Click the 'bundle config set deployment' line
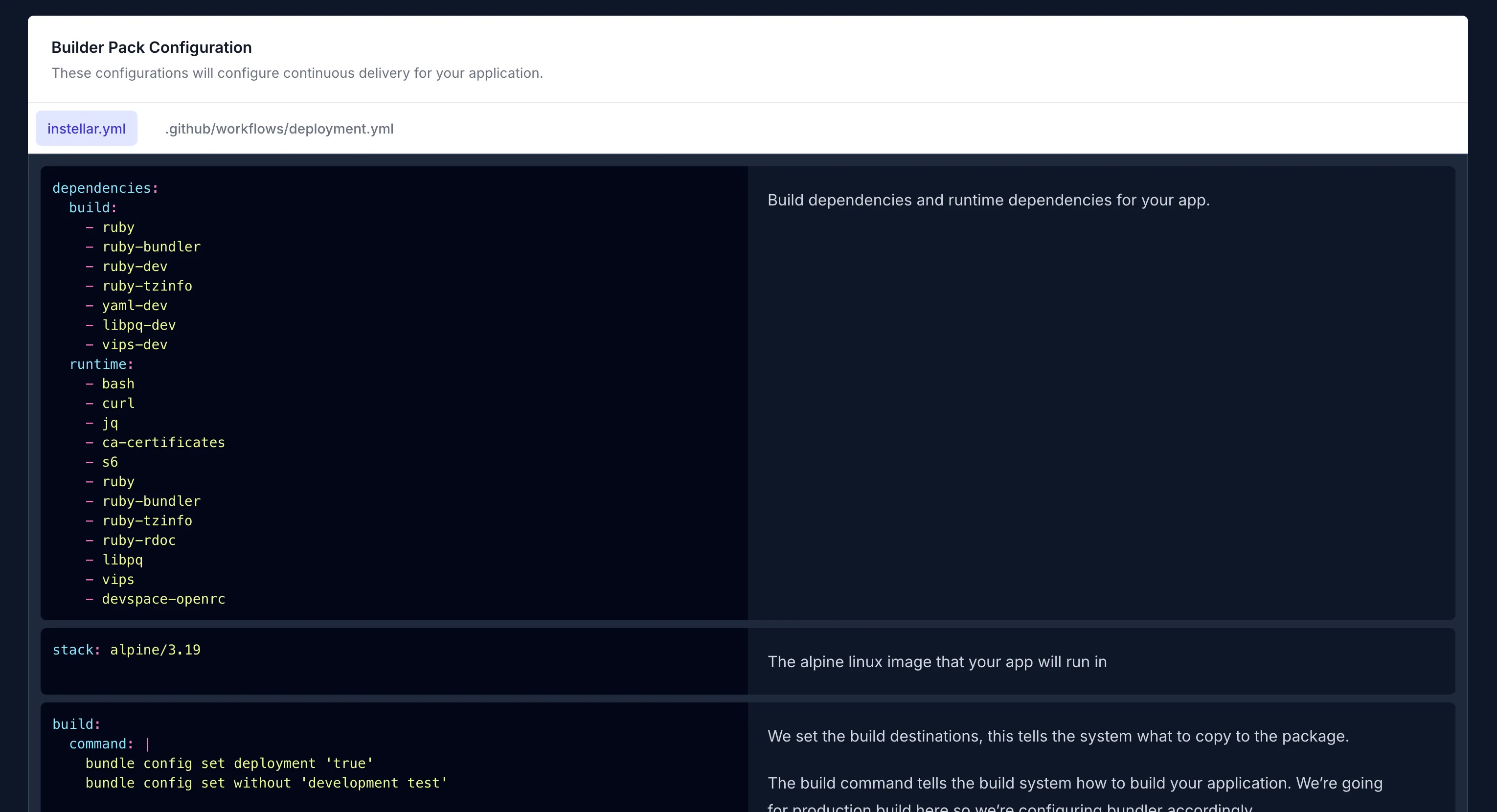The height and width of the screenshot is (812, 1497). (x=229, y=763)
